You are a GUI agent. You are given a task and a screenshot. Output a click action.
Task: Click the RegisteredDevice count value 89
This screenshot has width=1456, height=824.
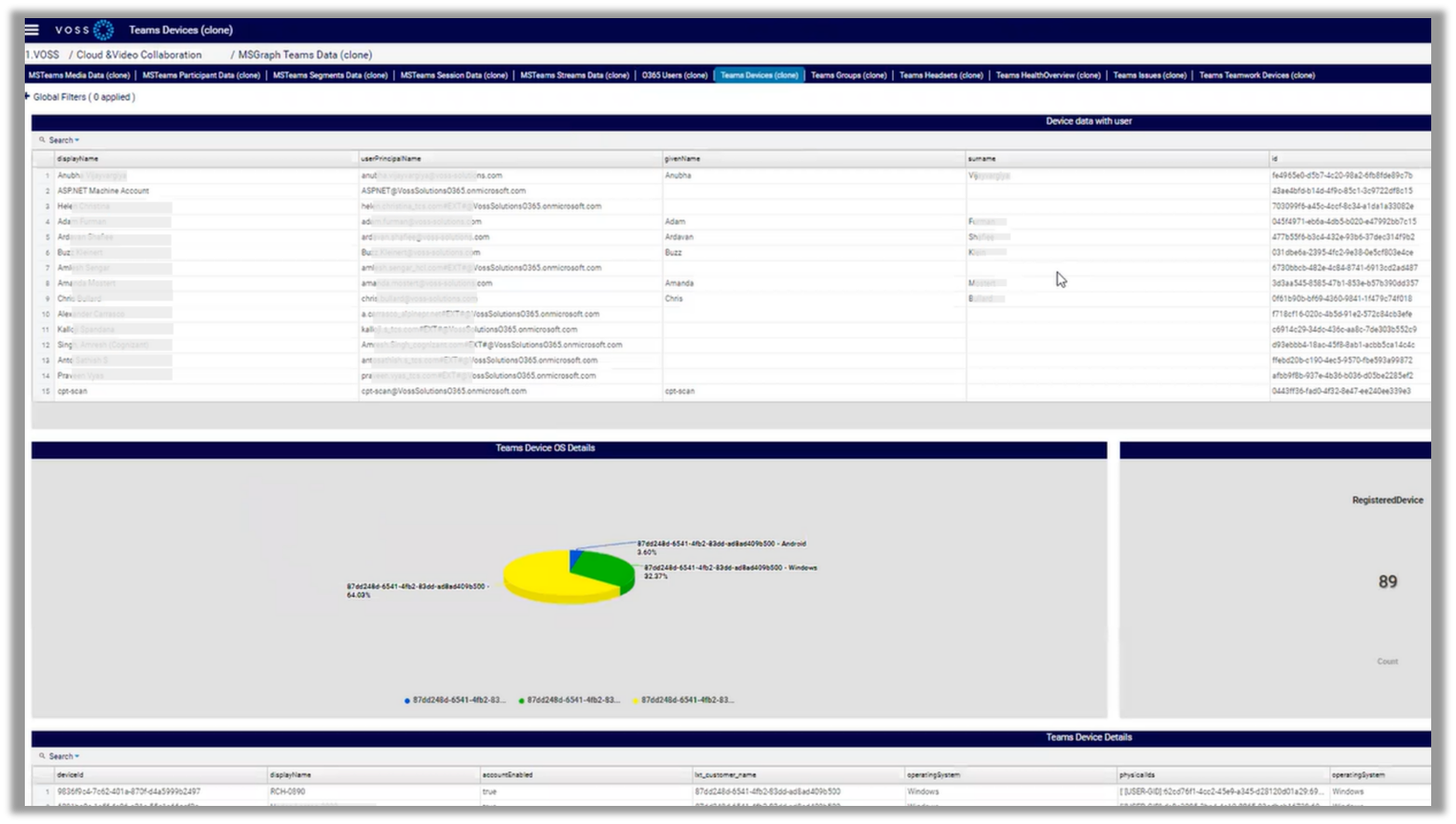1387,582
